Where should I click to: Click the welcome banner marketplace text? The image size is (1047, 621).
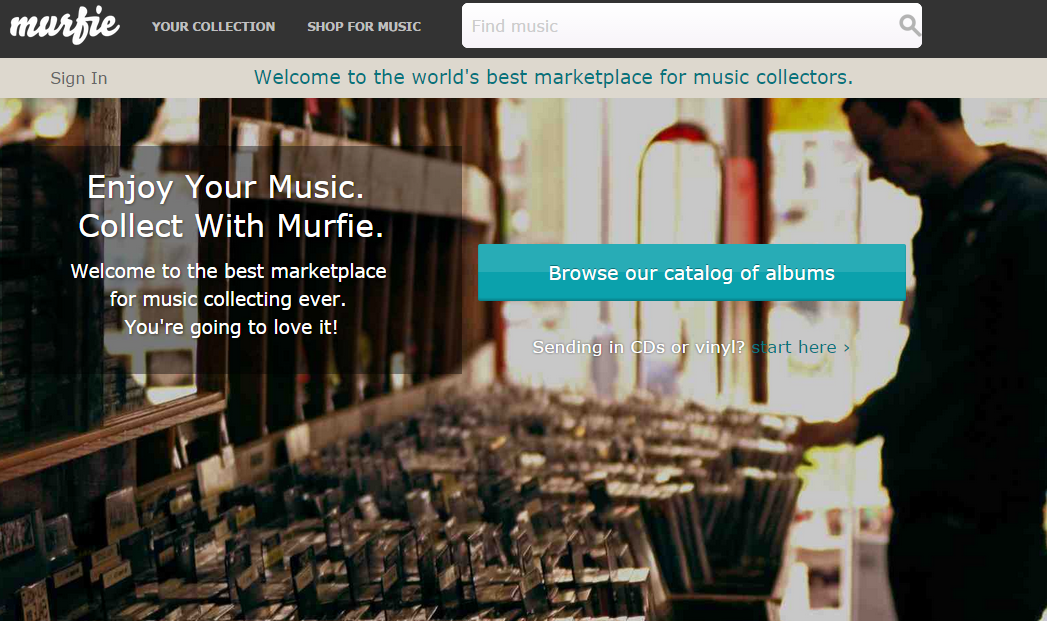(x=553, y=77)
